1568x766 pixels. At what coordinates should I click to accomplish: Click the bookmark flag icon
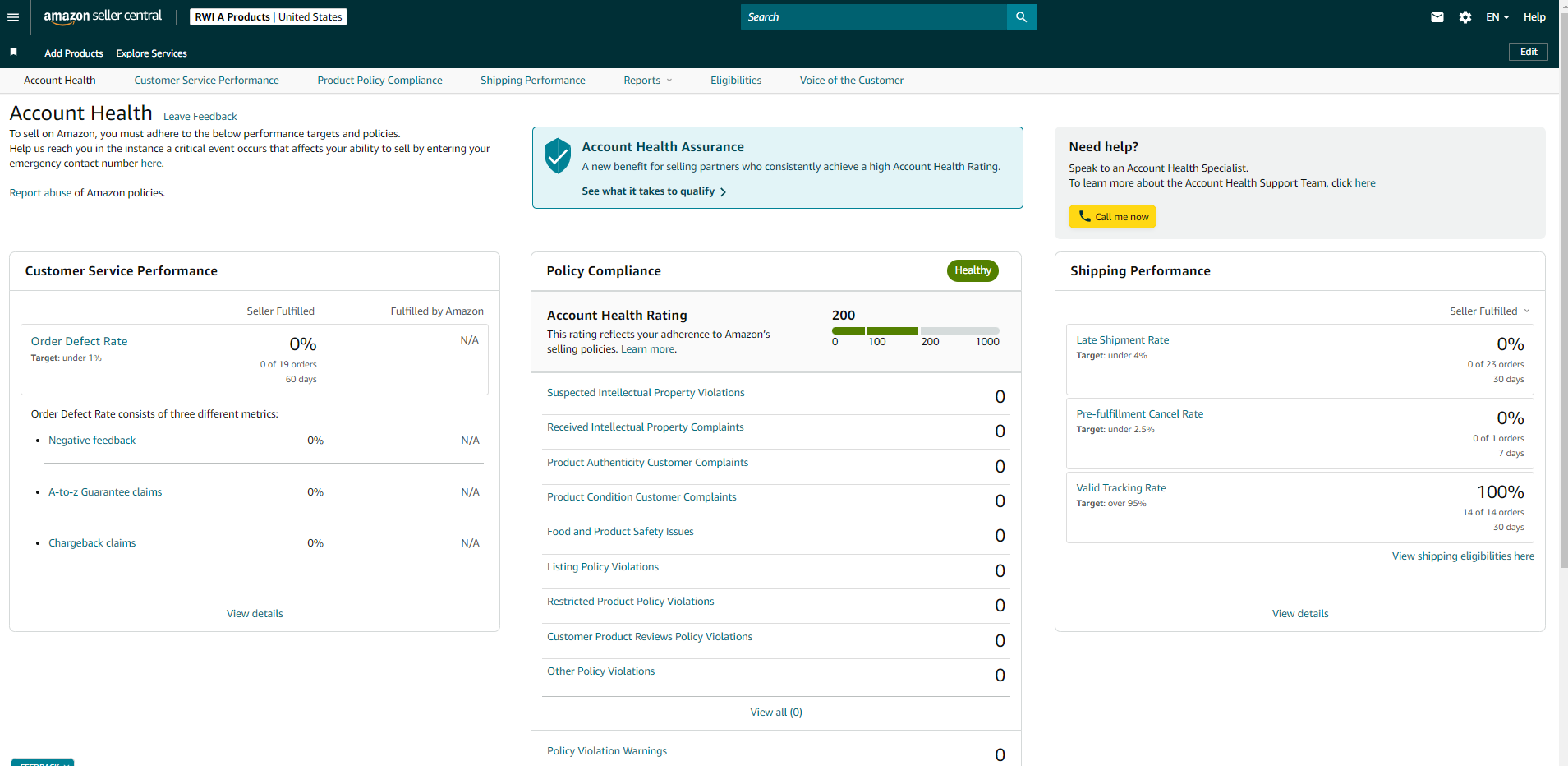click(14, 52)
